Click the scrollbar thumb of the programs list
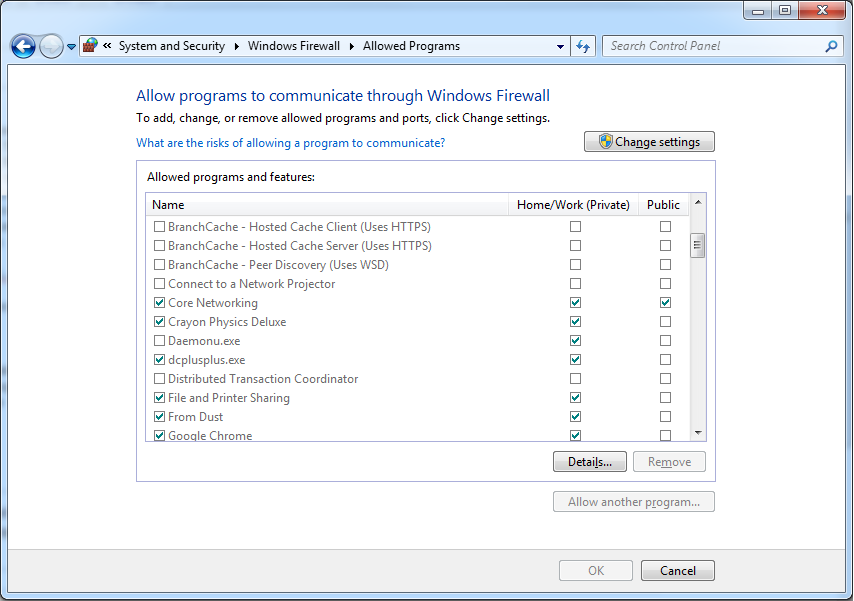The image size is (854, 601). click(x=698, y=246)
